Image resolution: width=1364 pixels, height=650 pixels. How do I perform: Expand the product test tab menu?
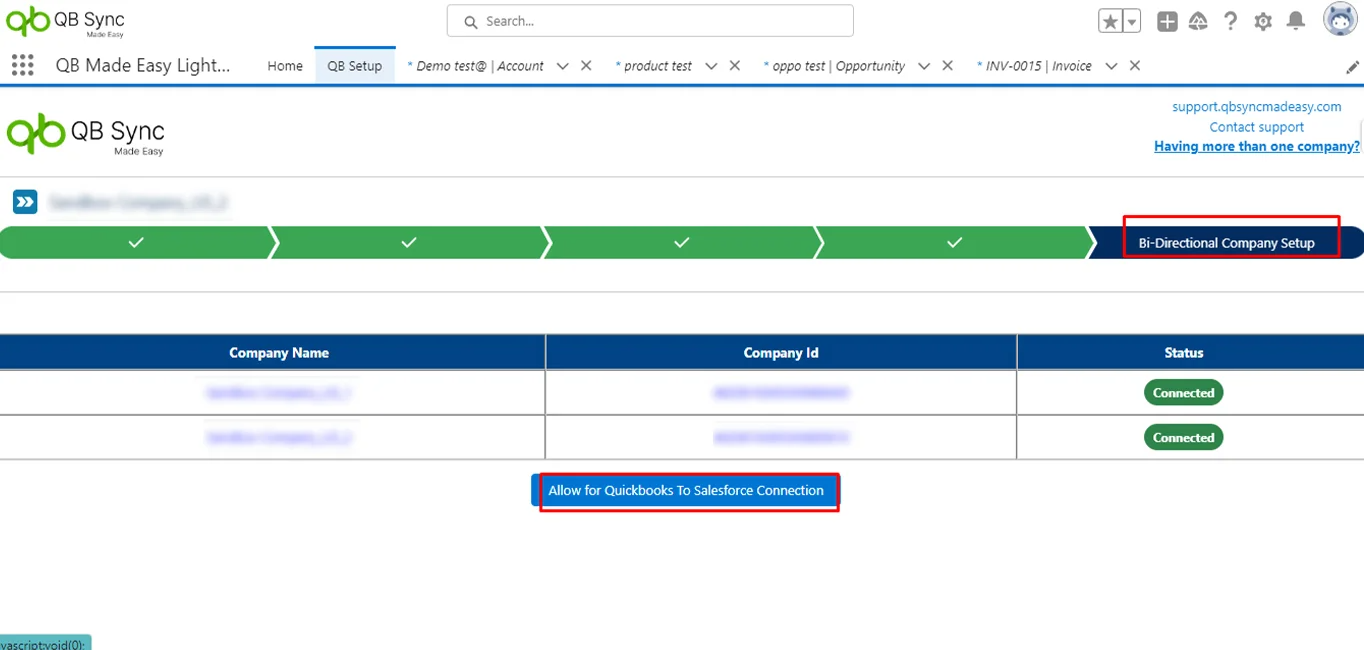[x=711, y=66]
